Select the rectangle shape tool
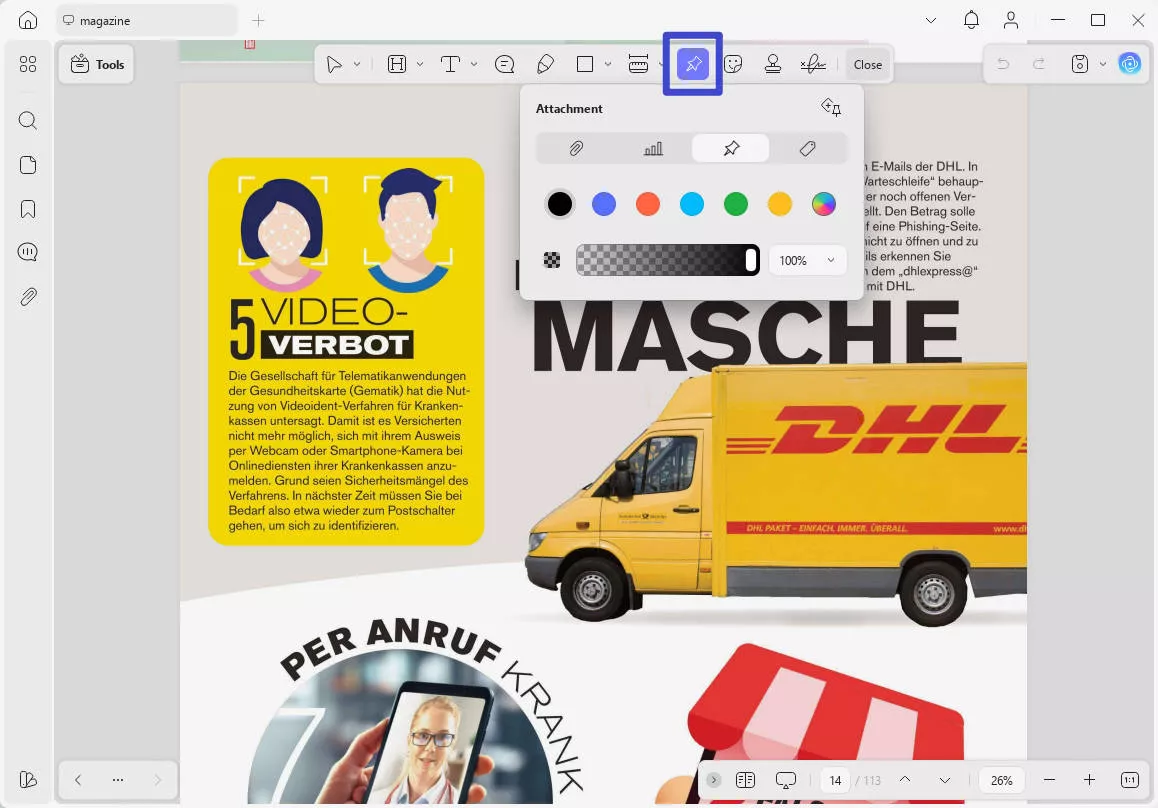The height and width of the screenshot is (808, 1158). click(x=585, y=64)
